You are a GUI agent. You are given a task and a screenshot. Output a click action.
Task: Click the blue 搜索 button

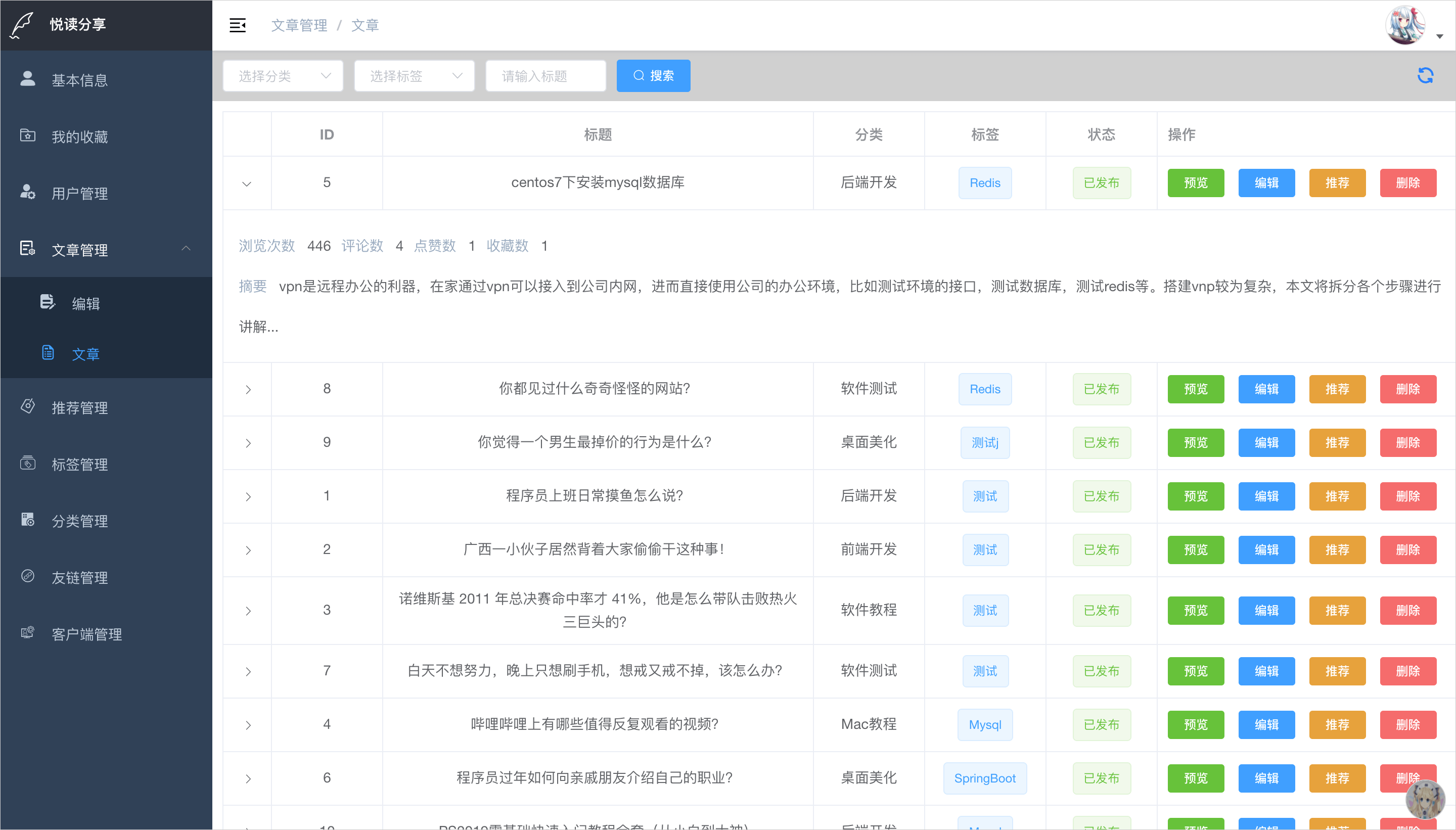(x=653, y=76)
